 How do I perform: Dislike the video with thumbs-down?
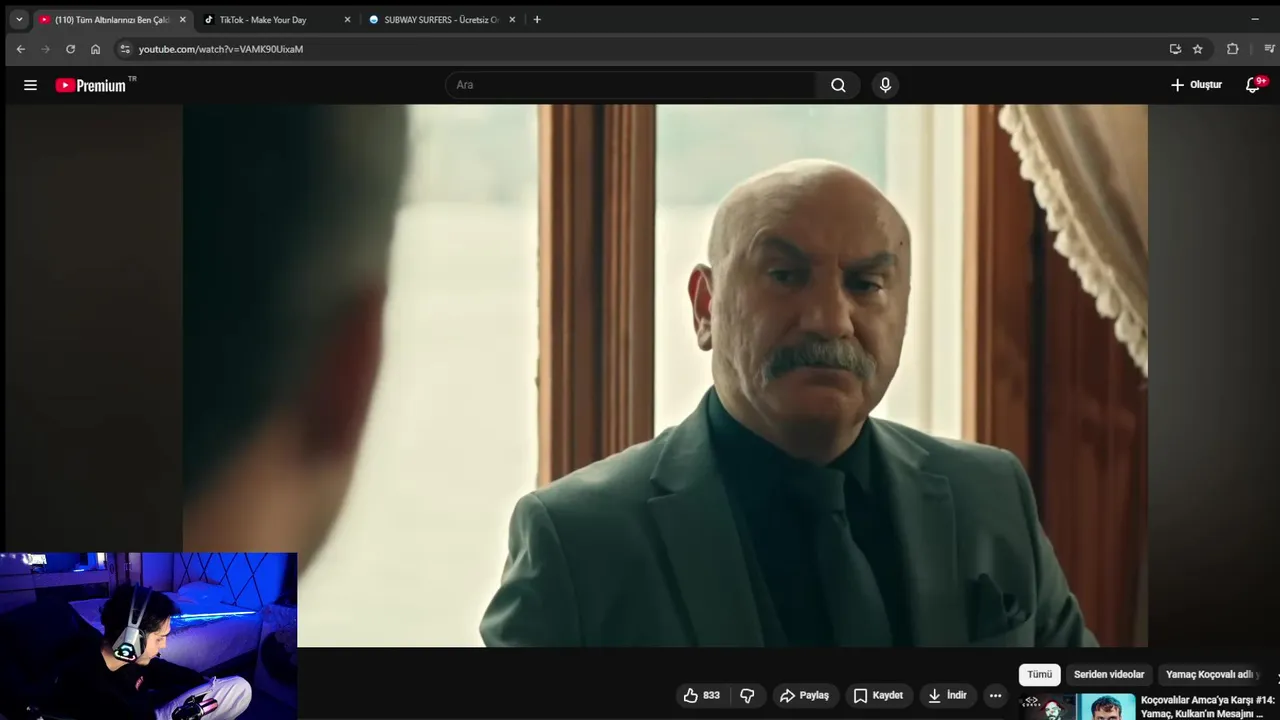pos(747,695)
